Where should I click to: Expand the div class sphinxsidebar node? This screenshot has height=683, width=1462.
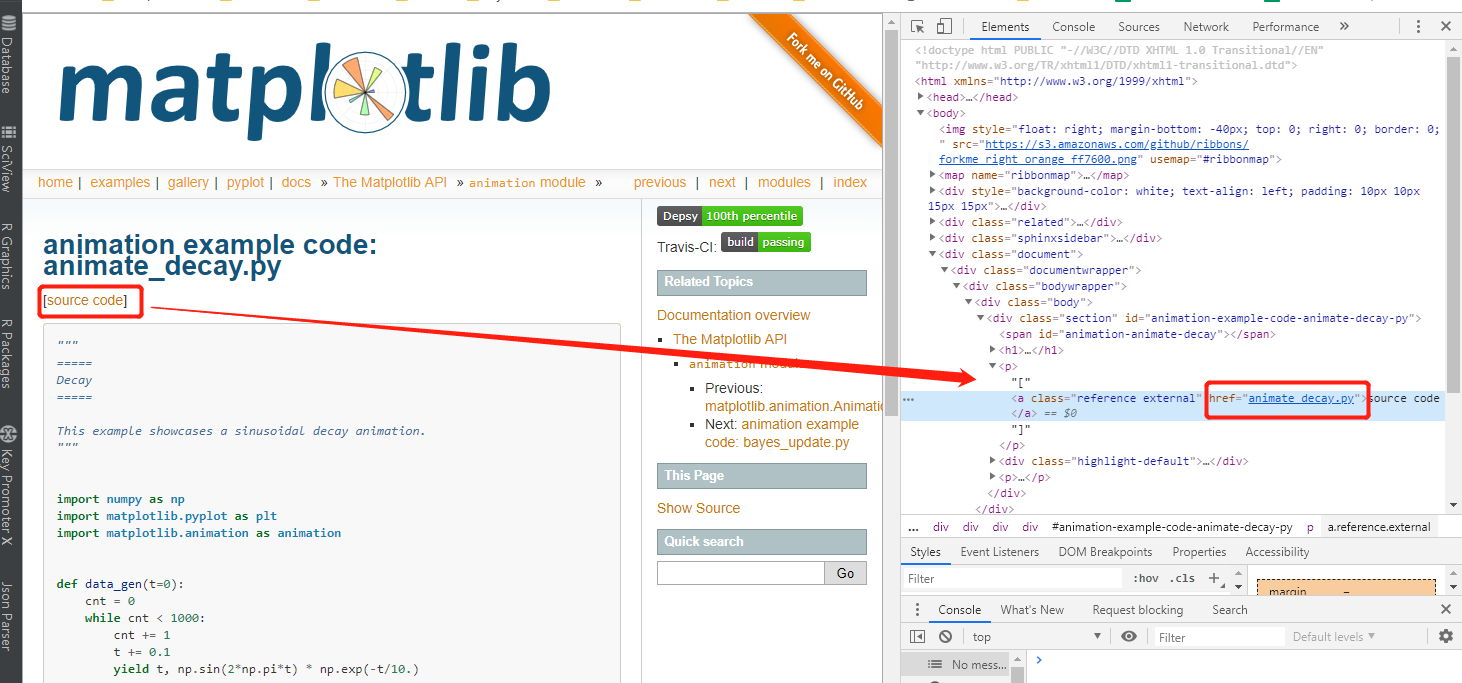(933, 238)
